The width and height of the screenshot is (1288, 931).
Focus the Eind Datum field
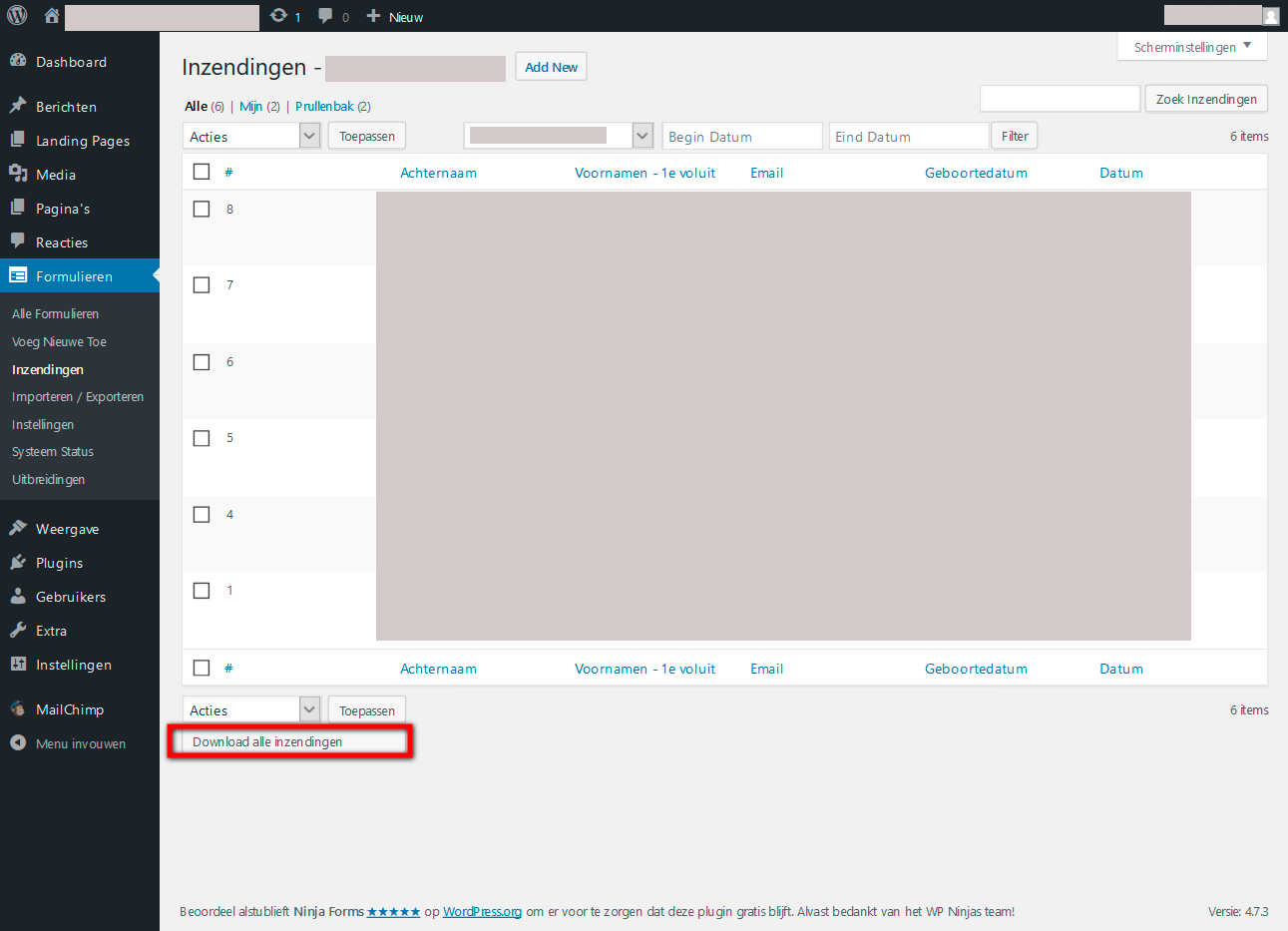[909, 136]
